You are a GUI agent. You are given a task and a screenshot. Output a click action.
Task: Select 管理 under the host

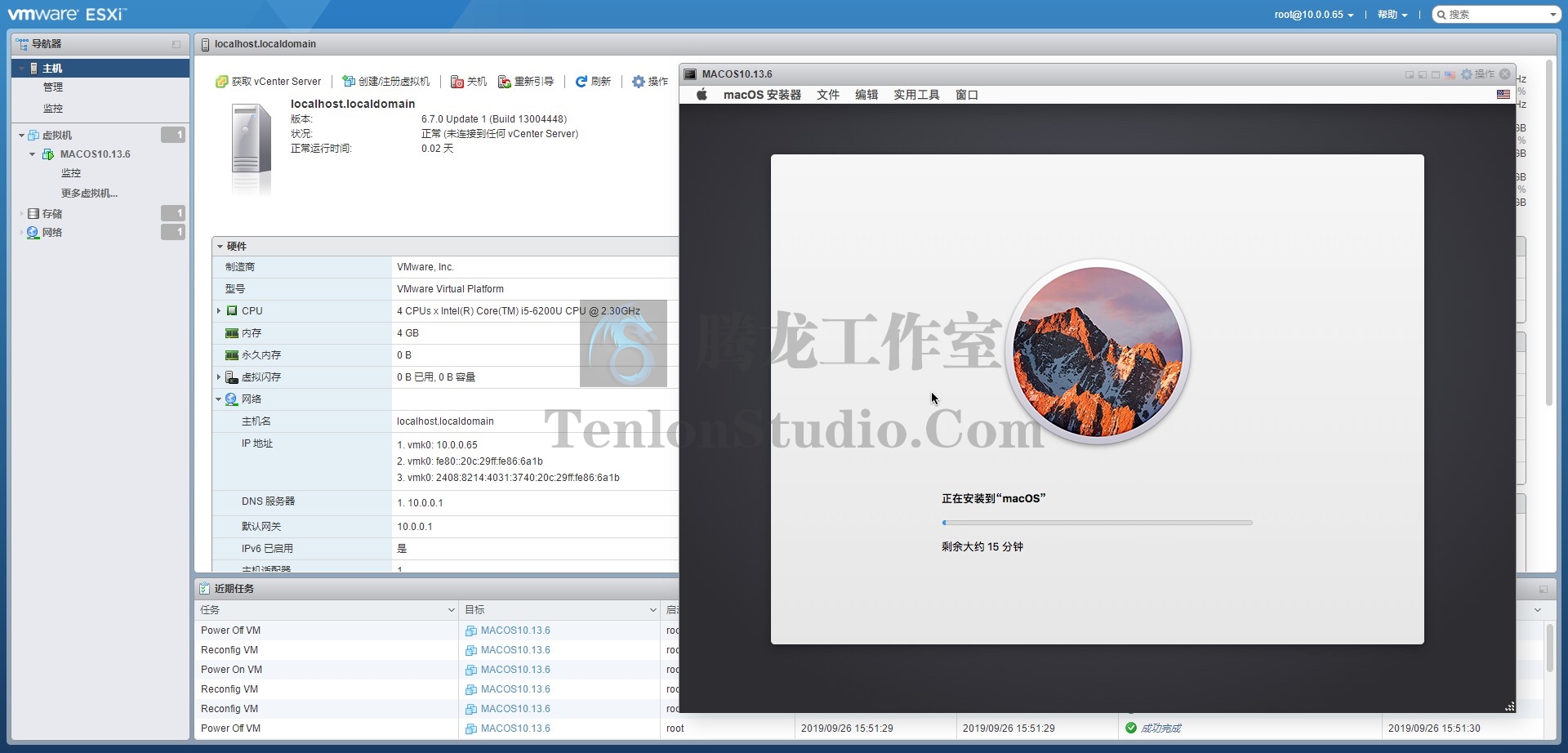tap(53, 87)
